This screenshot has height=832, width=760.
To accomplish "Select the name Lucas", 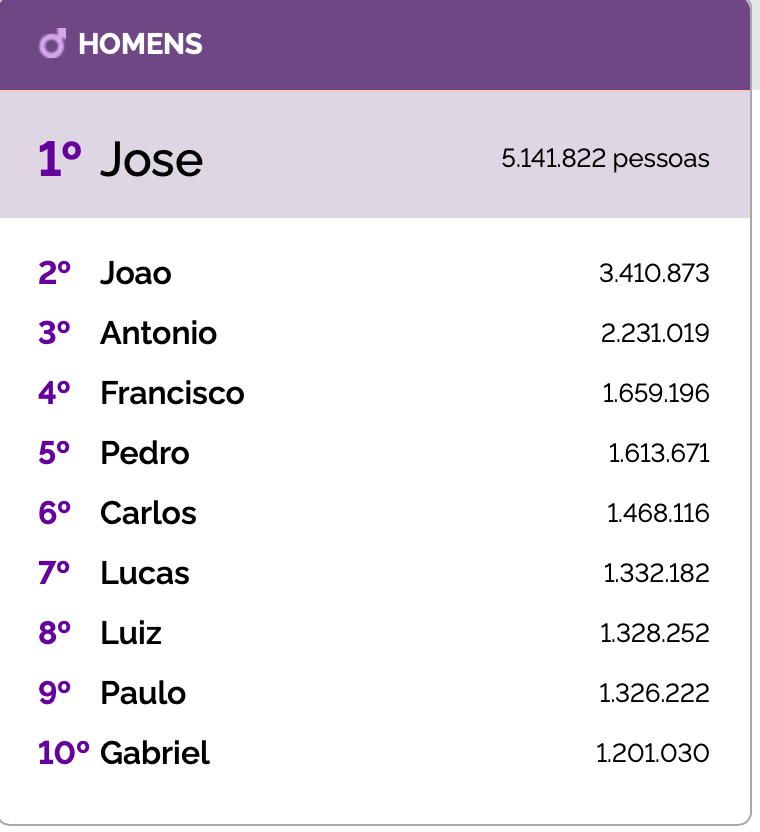I will click(145, 573).
